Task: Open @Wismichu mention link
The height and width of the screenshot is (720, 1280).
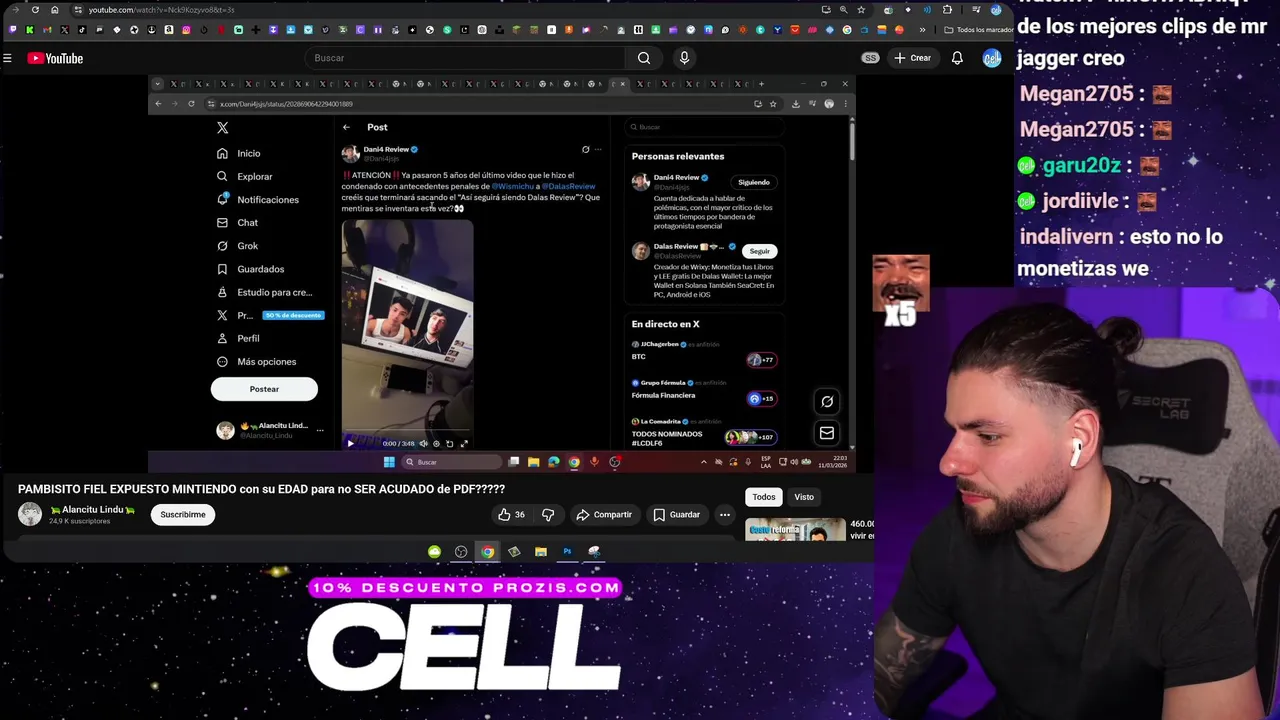Action: 513,186
